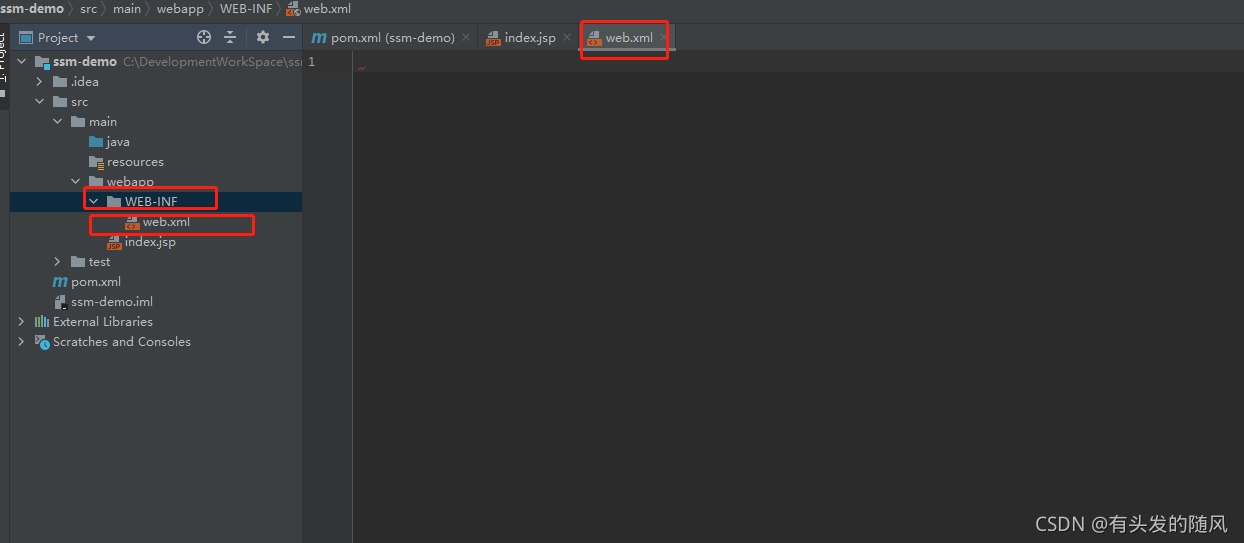Collapse the main folder arrow
1244x543 pixels.
click(x=58, y=121)
